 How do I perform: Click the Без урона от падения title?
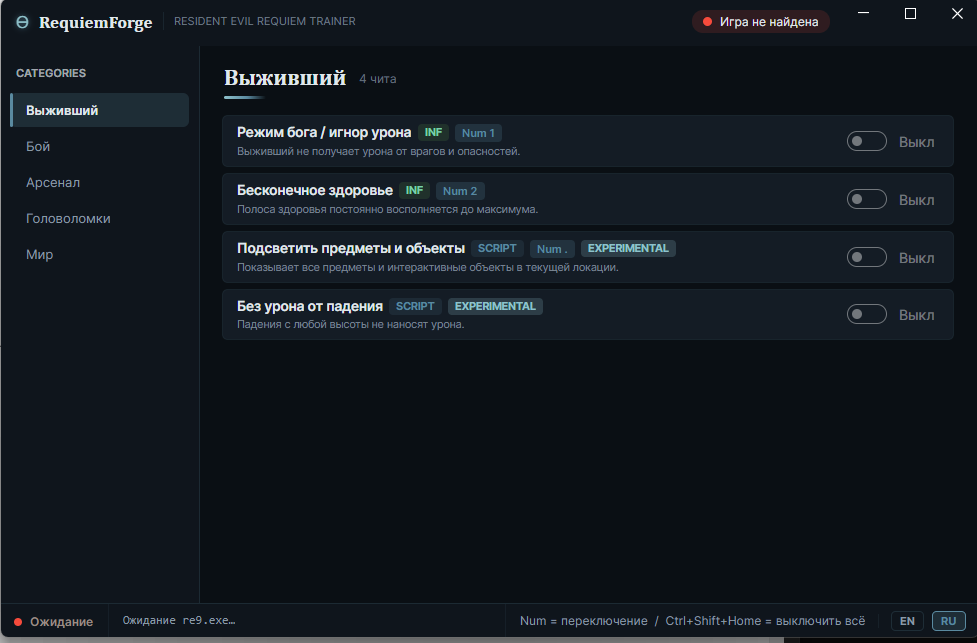coord(310,306)
